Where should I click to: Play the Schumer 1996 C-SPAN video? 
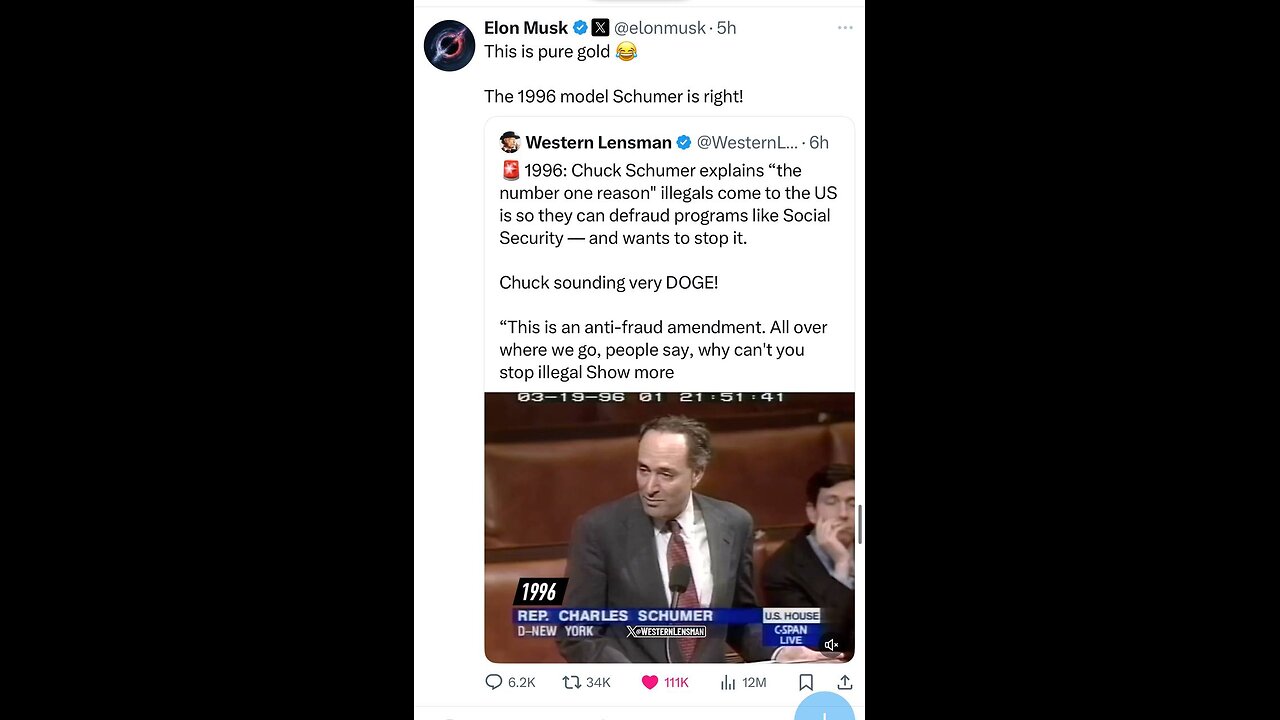[669, 527]
